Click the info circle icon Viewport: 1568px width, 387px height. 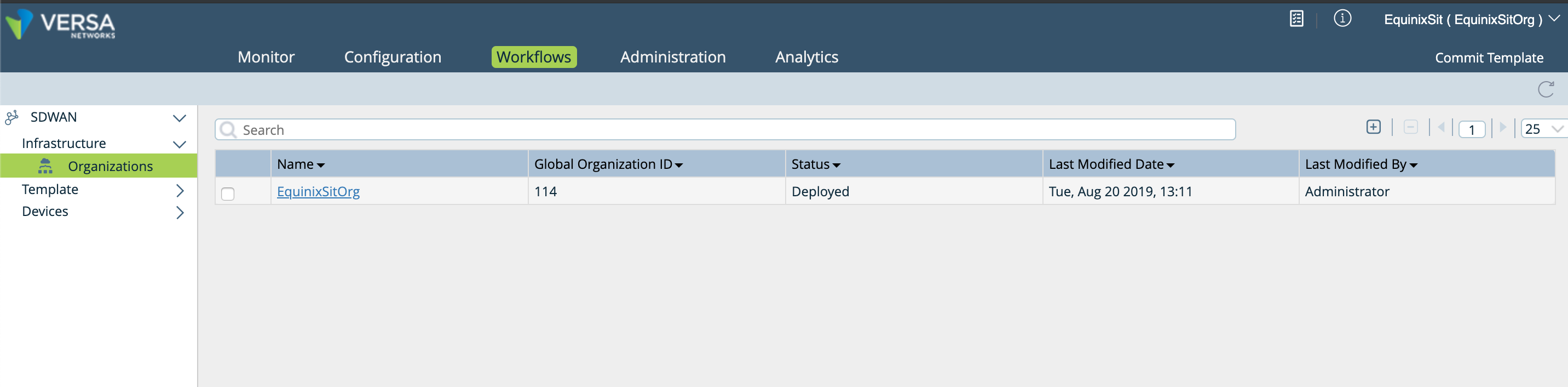click(x=1342, y=18)
